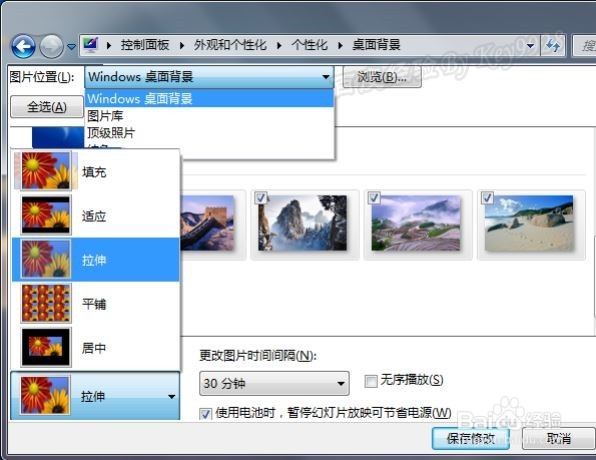Open the address bar history dropdown arrow
Viewport: 596px width, 460px height.
tap(531, 46)
